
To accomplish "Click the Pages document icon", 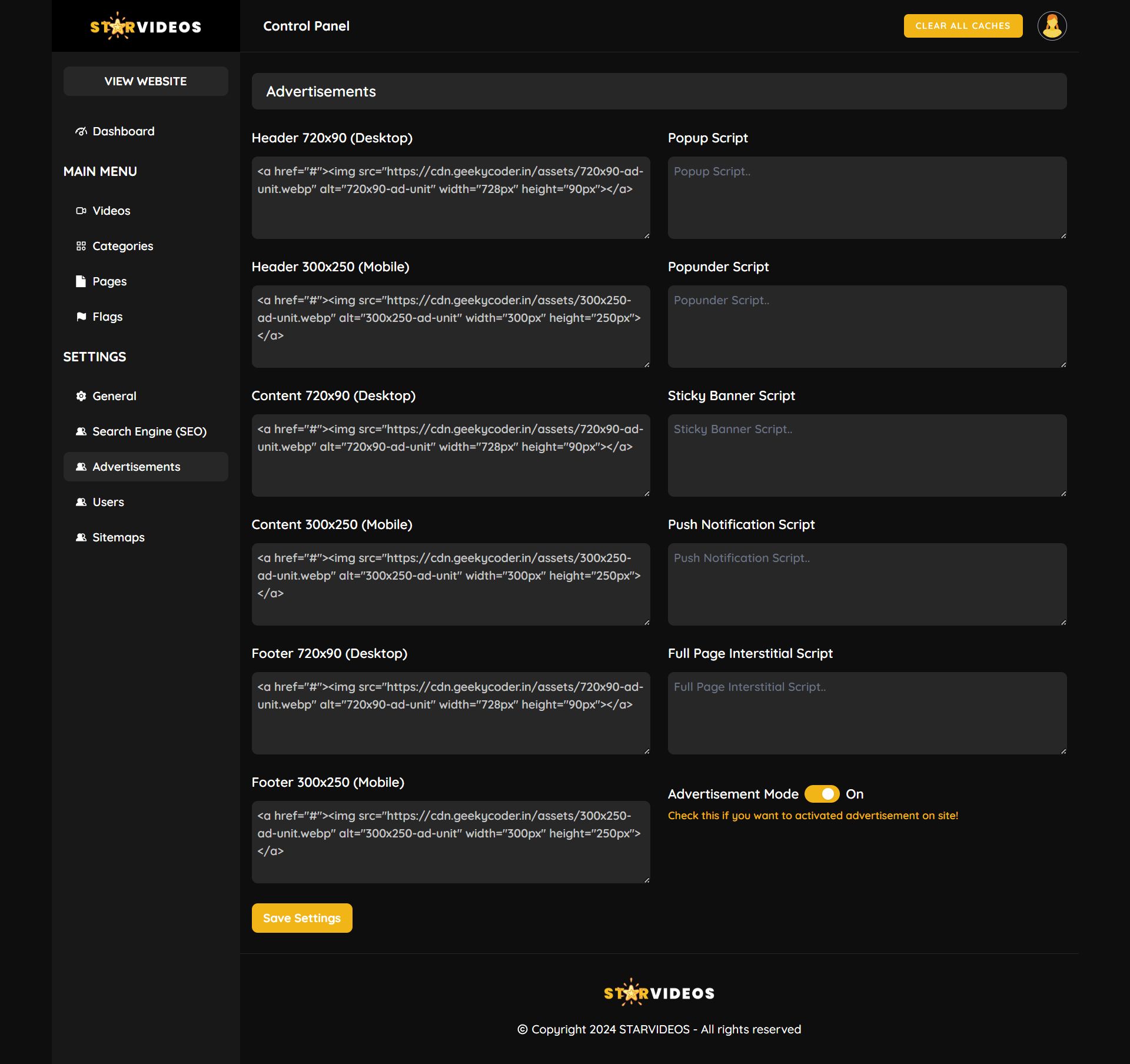I will tap(81, 281).
